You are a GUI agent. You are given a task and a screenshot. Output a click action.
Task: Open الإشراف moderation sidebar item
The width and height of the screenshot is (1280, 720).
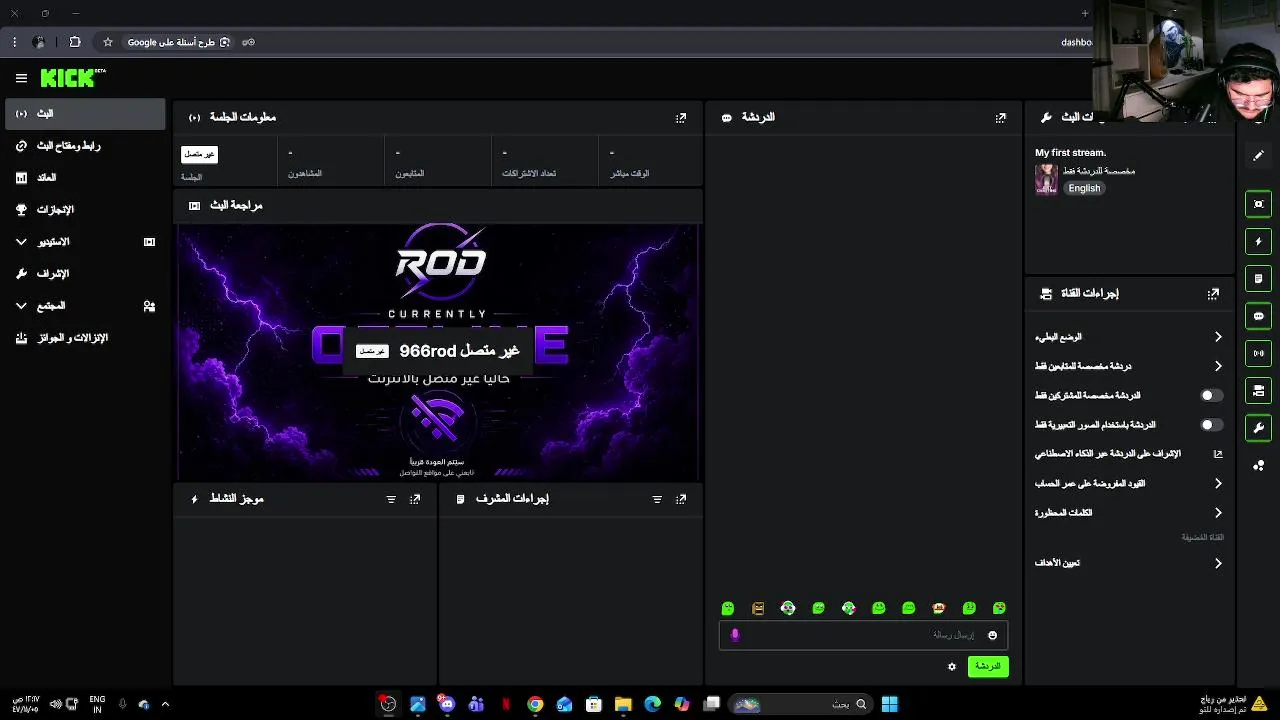click(85, 274)
